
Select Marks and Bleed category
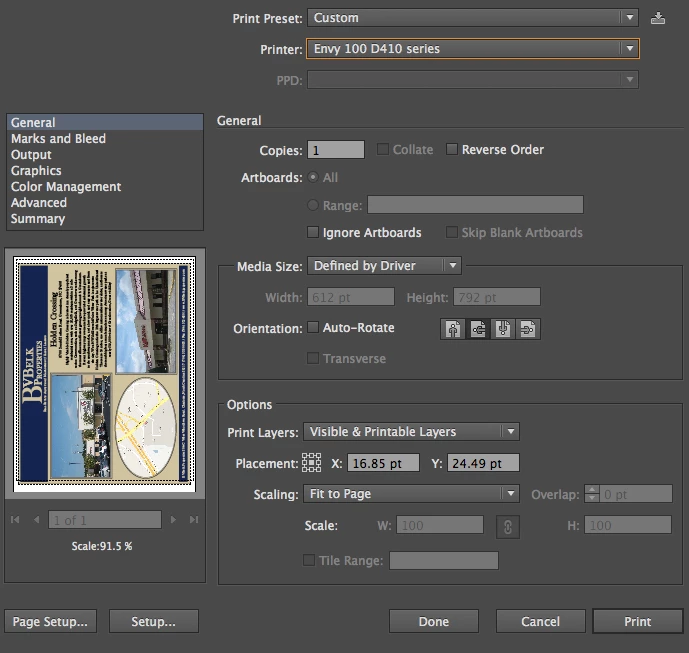click(105, 138)
